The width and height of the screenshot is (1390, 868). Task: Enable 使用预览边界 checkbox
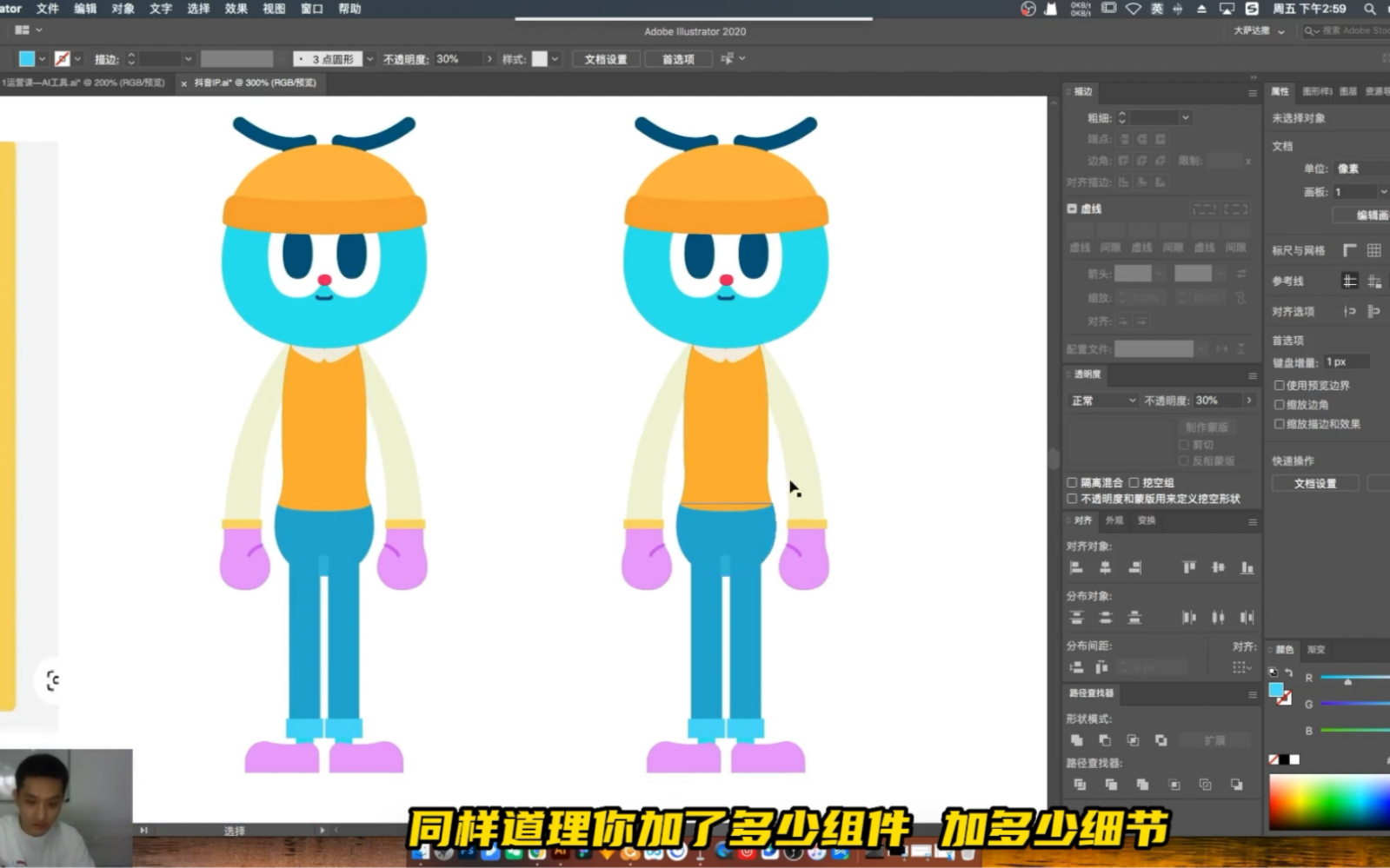1279,386
